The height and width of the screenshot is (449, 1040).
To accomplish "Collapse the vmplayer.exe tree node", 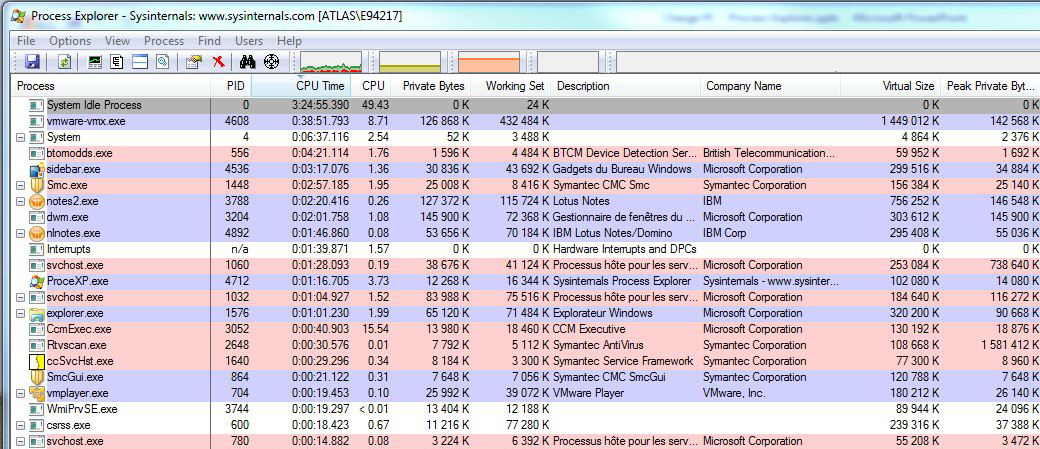I will pos(21,393).
